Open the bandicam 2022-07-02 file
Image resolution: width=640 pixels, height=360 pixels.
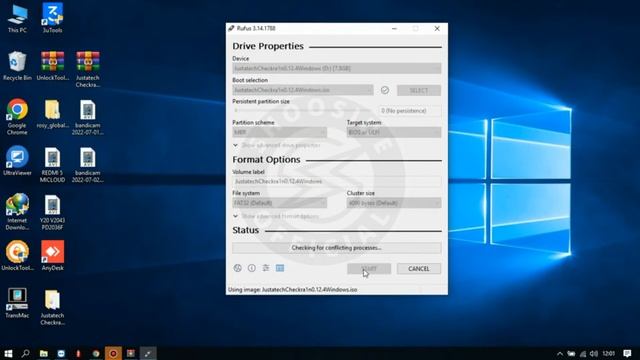point(87,164)
